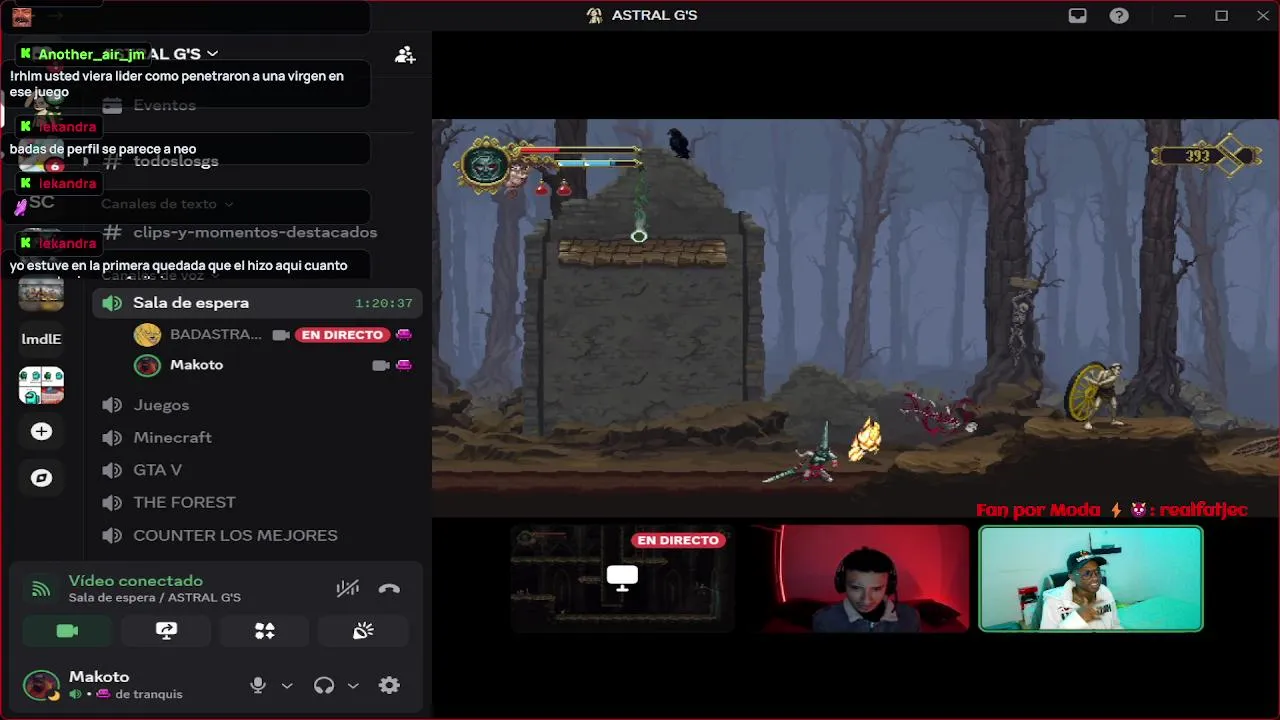This screenshot has height=720, width=1280.
Task: Open the server with group photo icon
Action: point(41,294)
